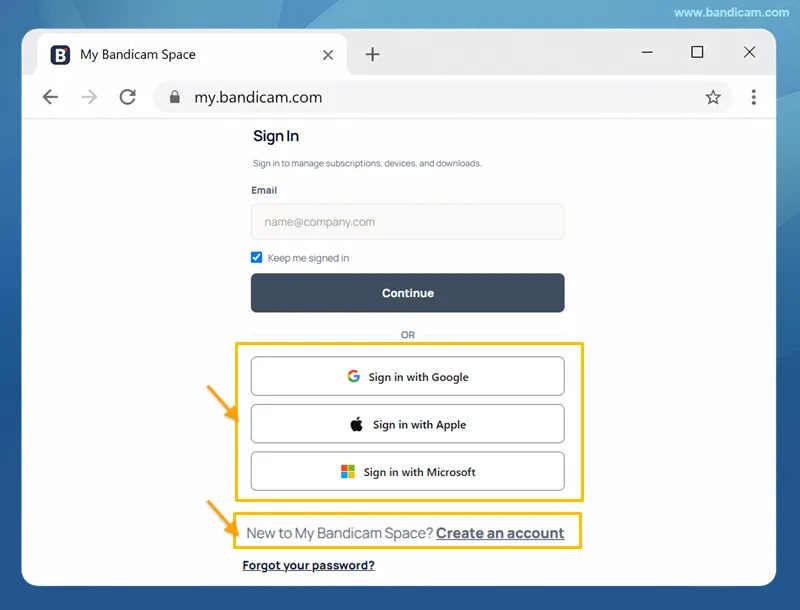Bookmark the page with the star icon
The image size is (800, 610).
(x=713, y=97)
